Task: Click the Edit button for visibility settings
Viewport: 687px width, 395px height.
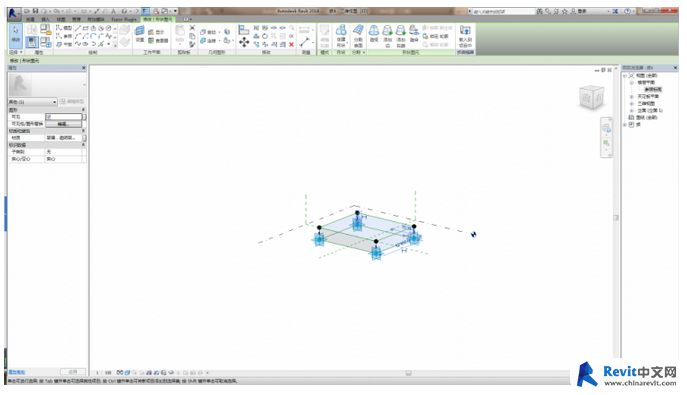Action: coord(64,124)
